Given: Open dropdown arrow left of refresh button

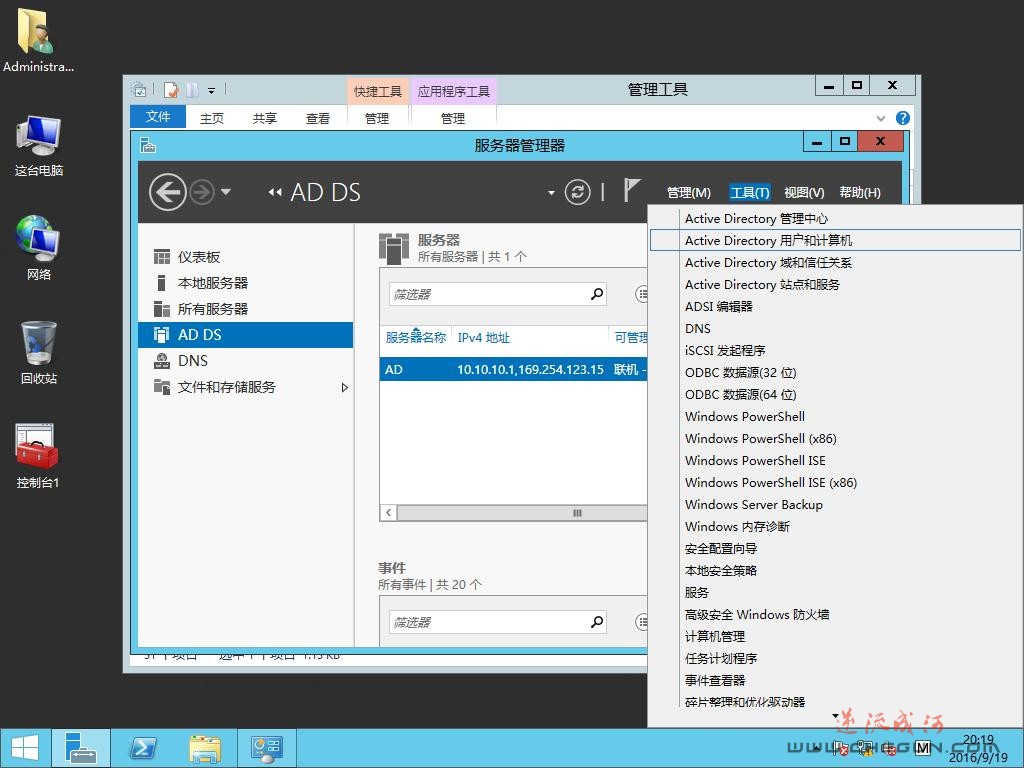Looking at the screenshot, I should tap(551, 193).
